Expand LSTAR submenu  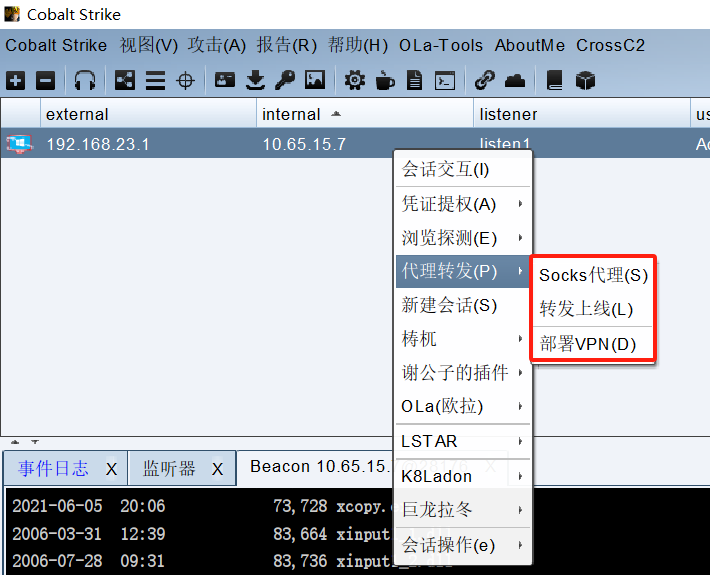(x=463, y=441)
